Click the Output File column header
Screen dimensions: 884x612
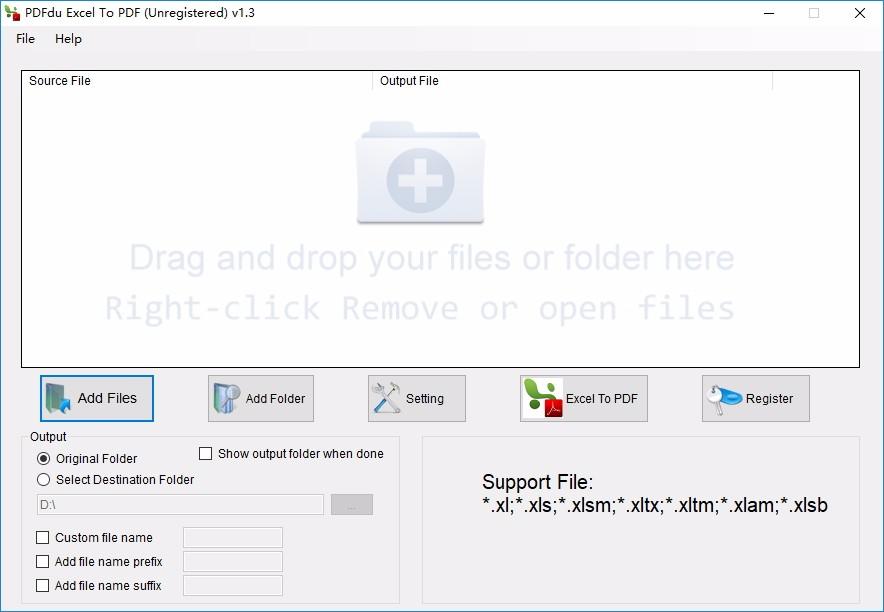pos(572,81)
